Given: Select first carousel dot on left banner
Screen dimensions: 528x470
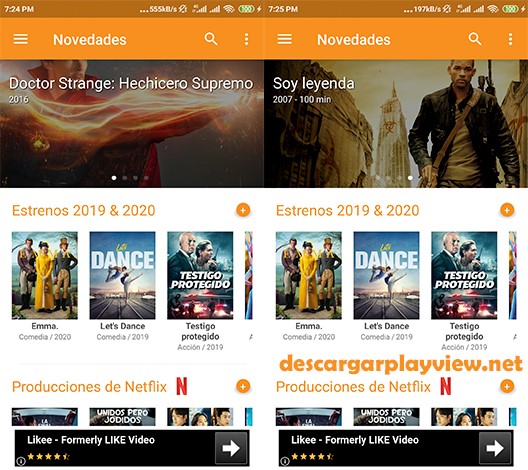Looking at the screenshot, I should pos(114,177).
